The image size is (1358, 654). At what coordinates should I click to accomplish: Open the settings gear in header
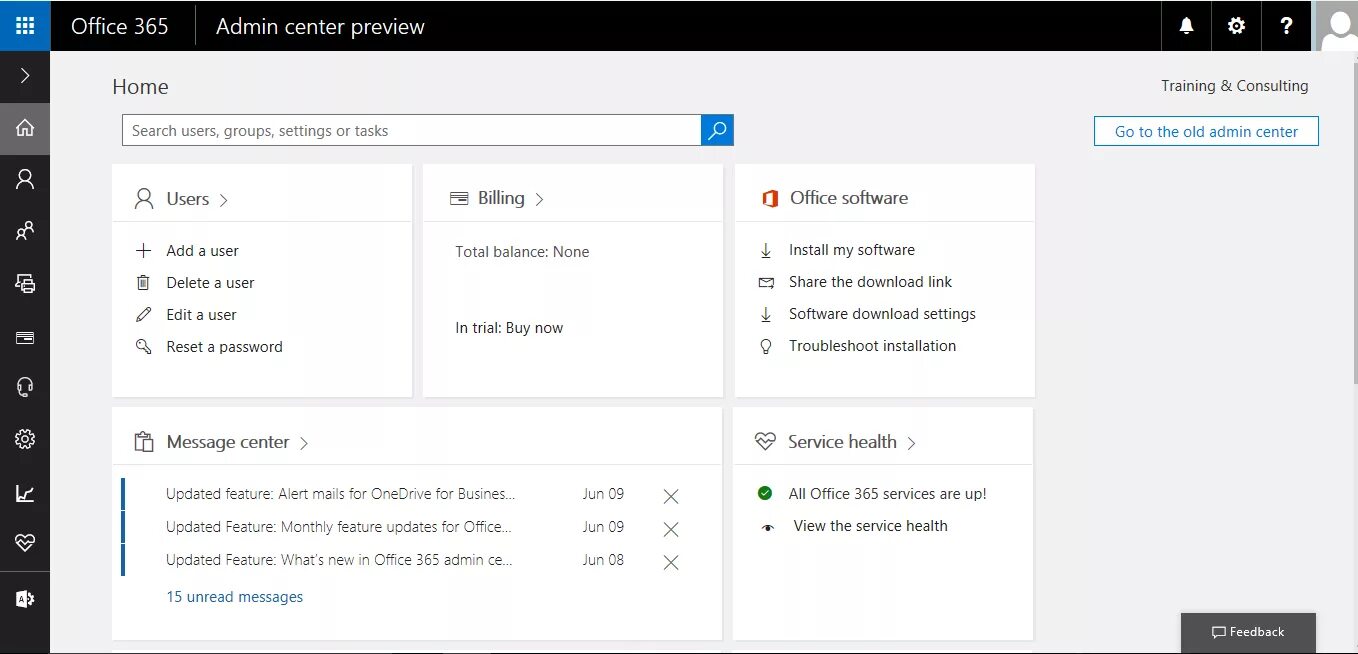click(1236, 26)
